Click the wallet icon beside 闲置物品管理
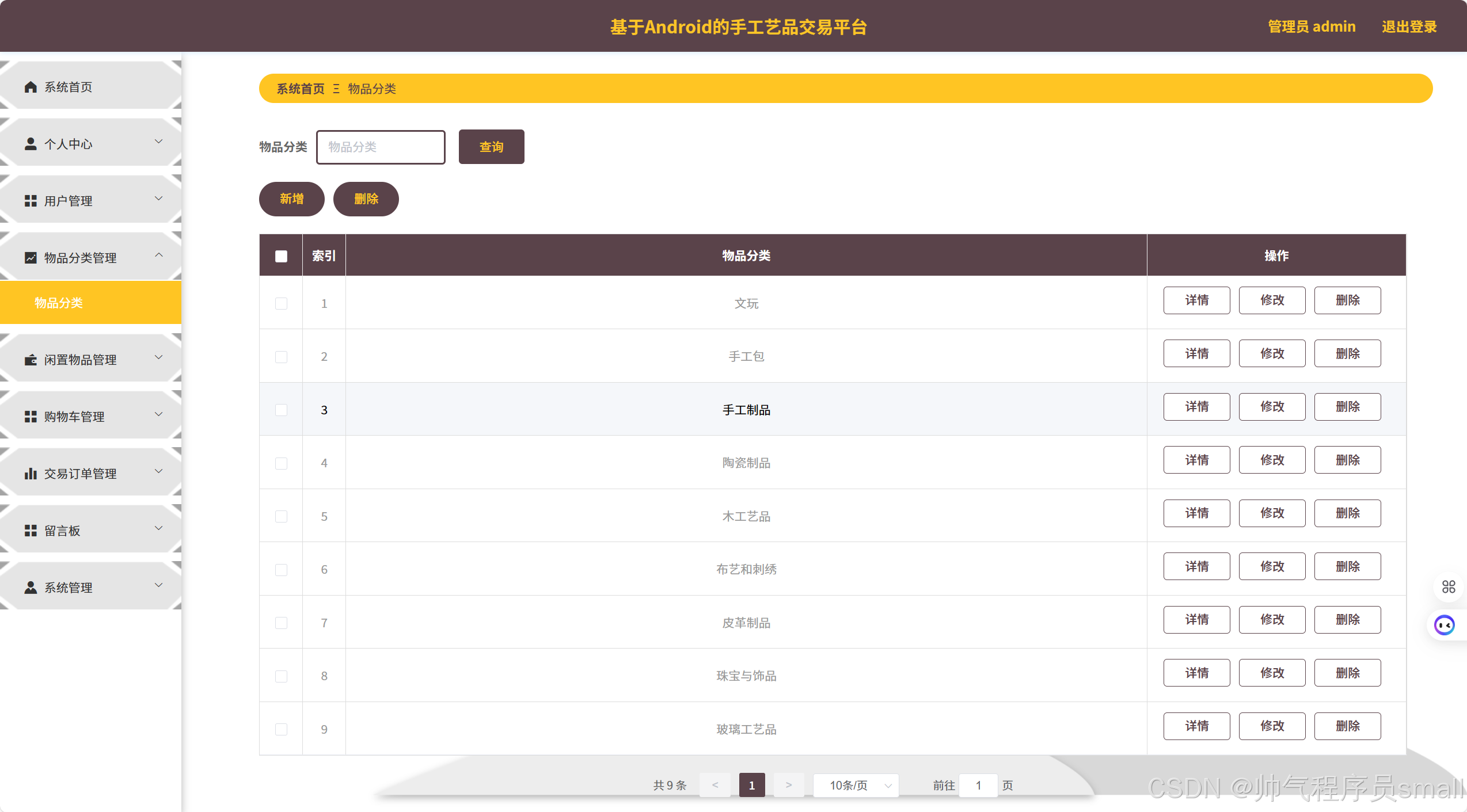This screenshot has width=1467, height=812. (31, 360)
